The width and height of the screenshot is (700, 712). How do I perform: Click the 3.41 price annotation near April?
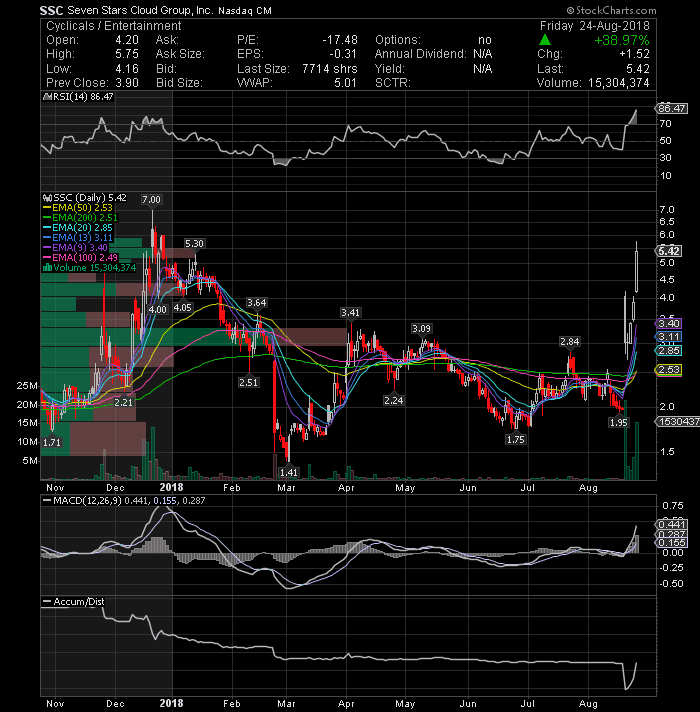pos(350,313)
